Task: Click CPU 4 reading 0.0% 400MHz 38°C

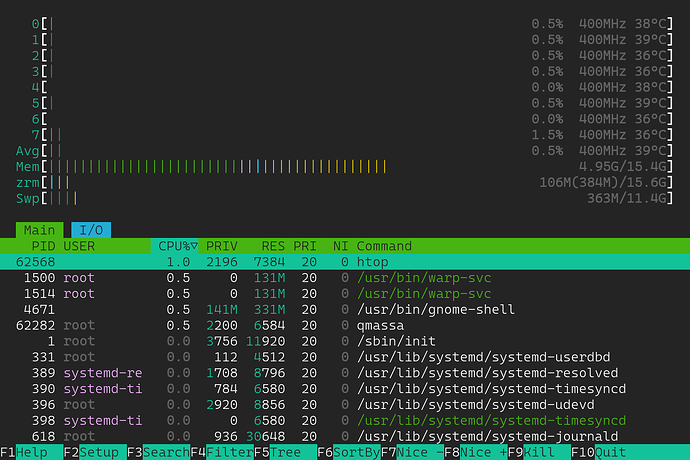Action: click(598, 88)
